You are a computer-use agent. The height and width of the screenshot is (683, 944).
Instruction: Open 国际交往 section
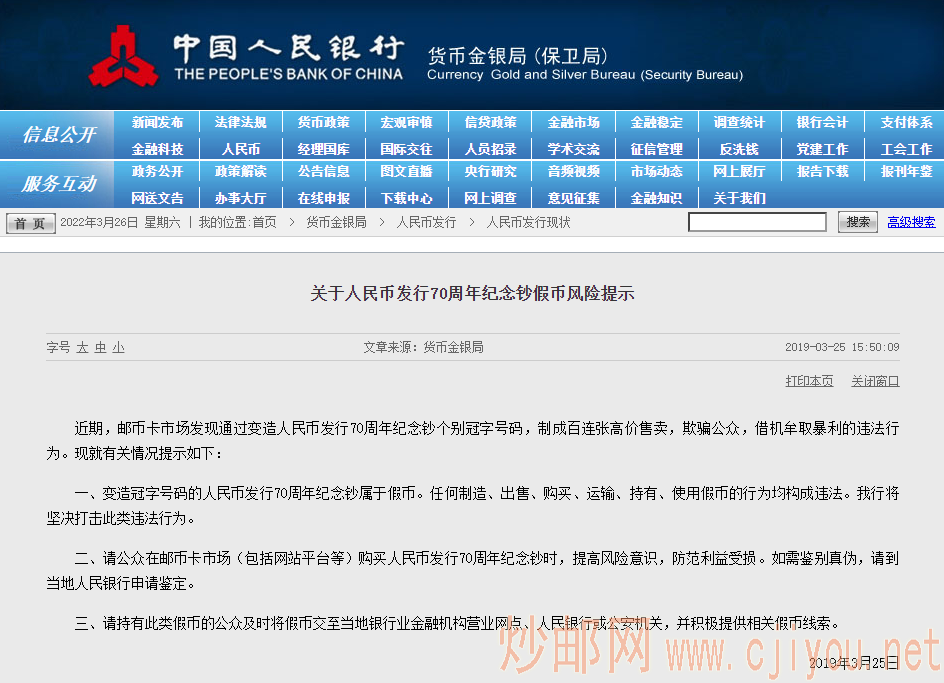click(x=406, y=149)
